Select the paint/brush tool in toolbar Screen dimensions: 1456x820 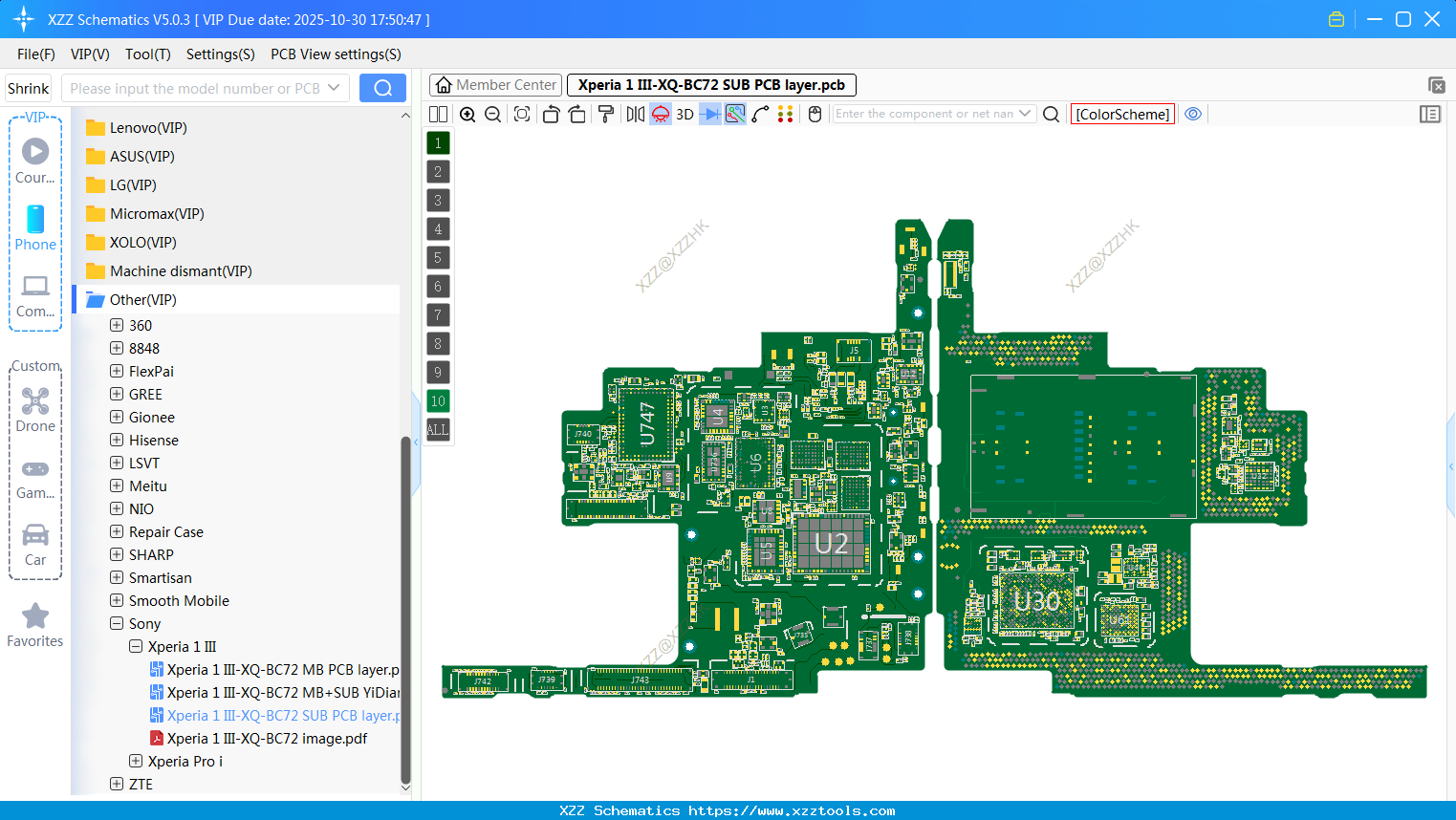tap(605, 114)
